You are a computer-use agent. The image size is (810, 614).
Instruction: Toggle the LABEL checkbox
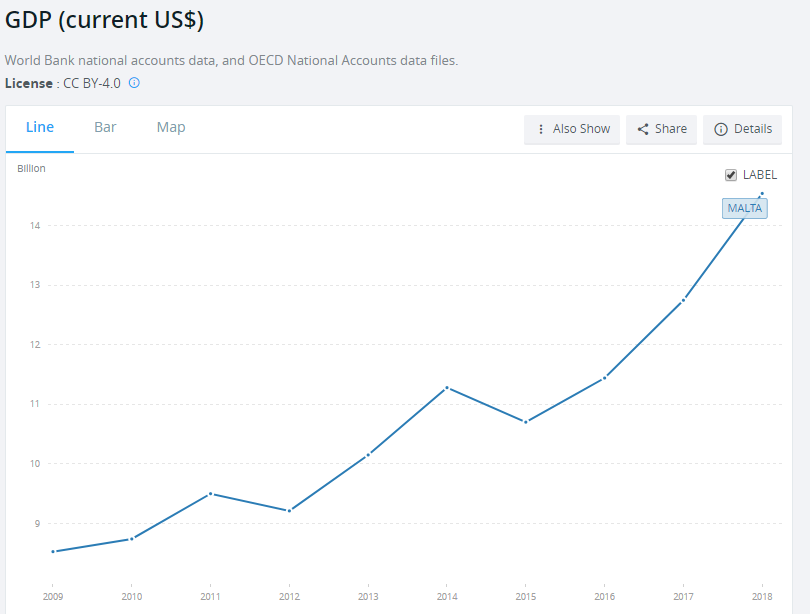click(x=730, y=175)
